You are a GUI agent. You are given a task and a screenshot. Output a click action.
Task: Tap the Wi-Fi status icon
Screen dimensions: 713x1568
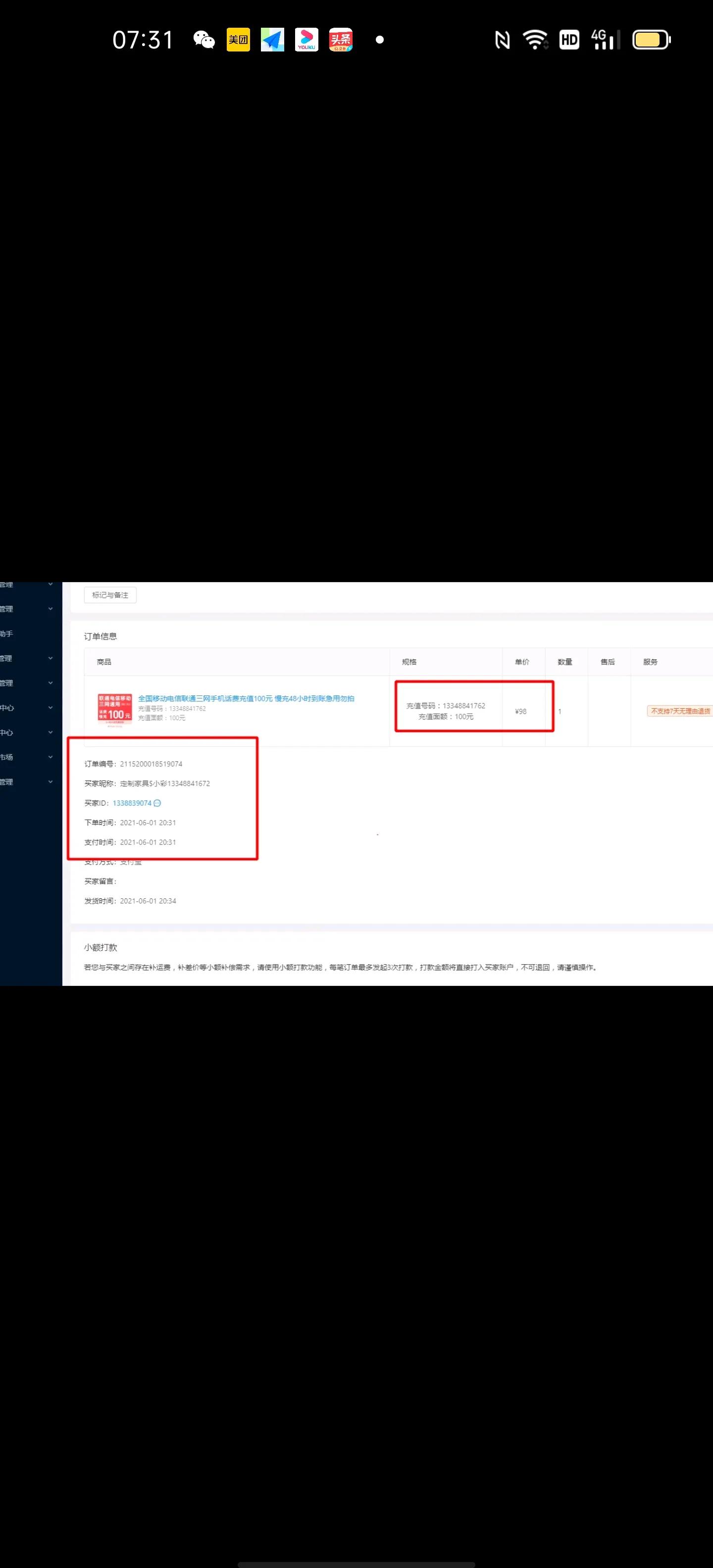535,40
